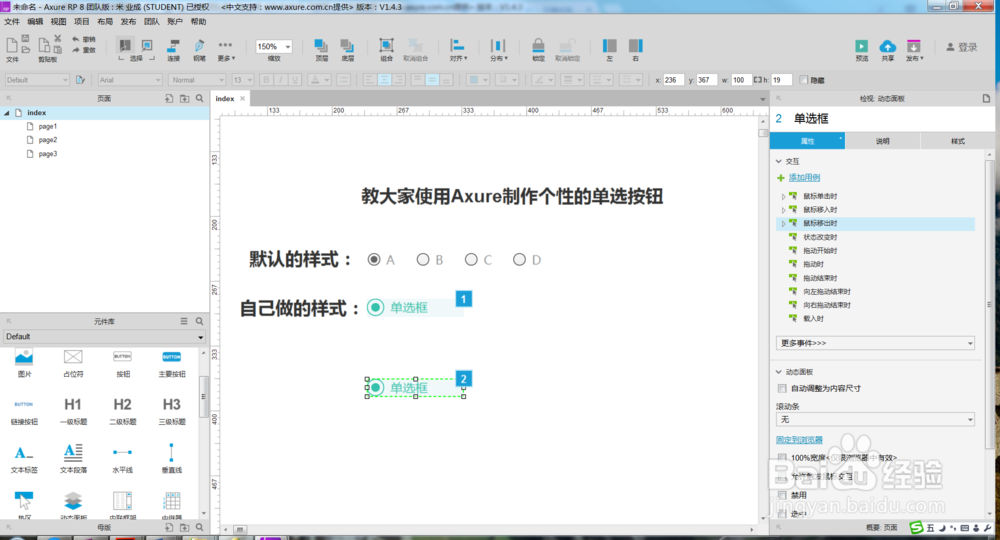Viewport: 1000px width, 540px height.
Task: Open the 滚动条 scrollbar dropdown showing 无
Action: click(875, 420)
